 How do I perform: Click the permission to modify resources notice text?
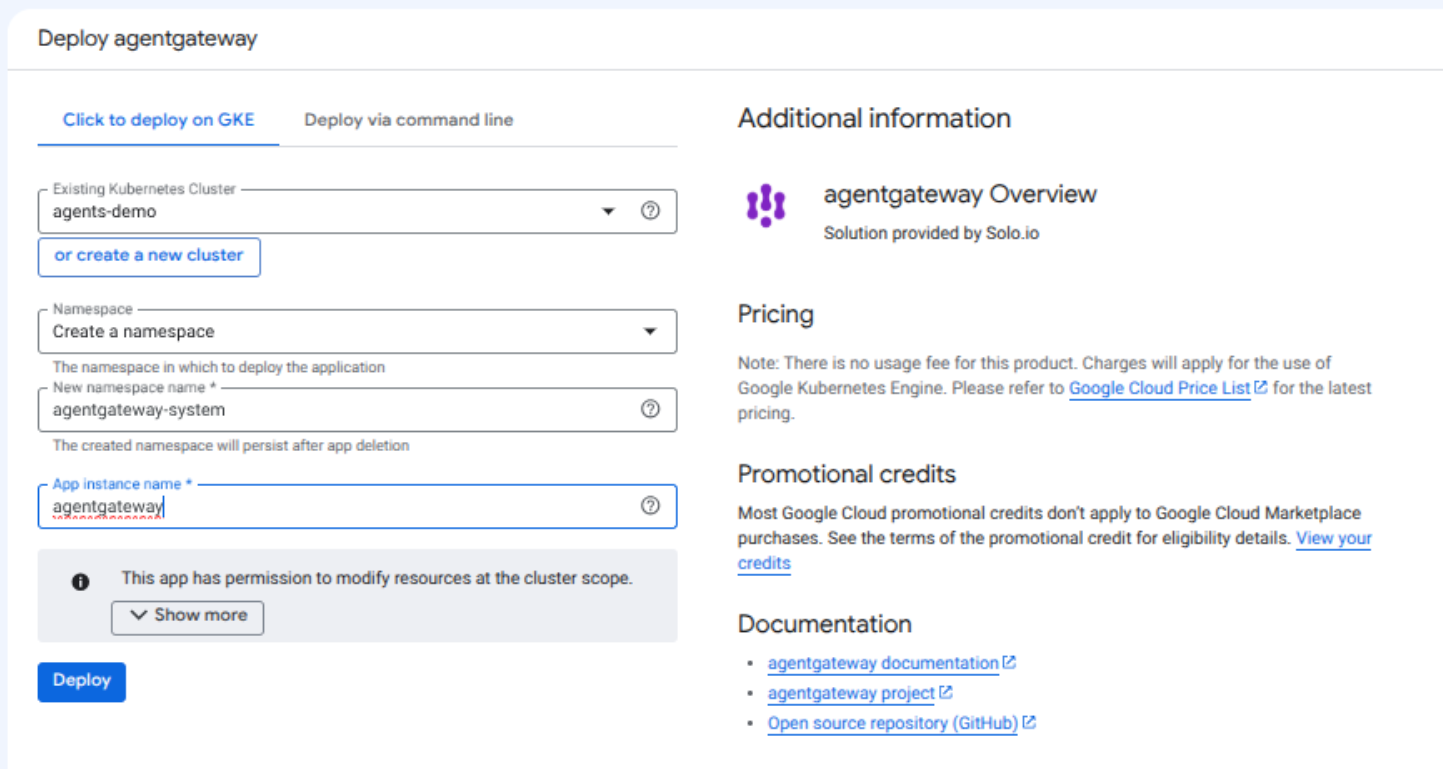[377, 578]
